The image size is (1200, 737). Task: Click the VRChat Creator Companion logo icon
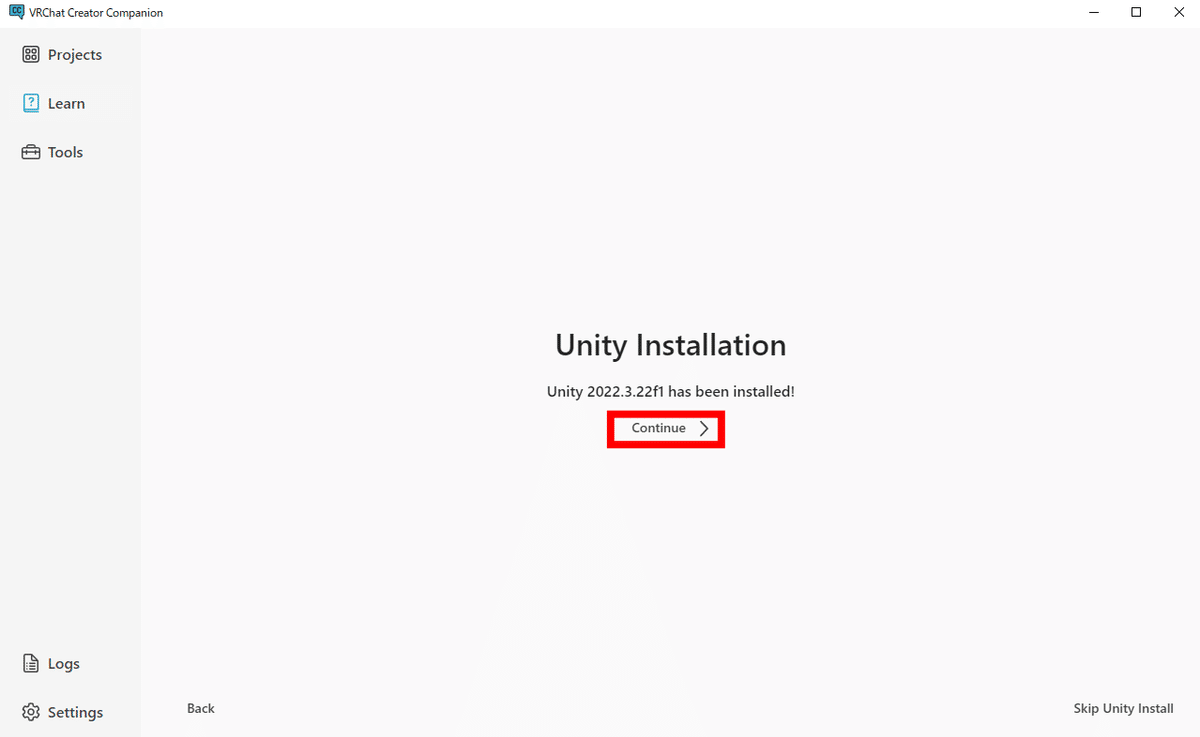click(16, 12)
